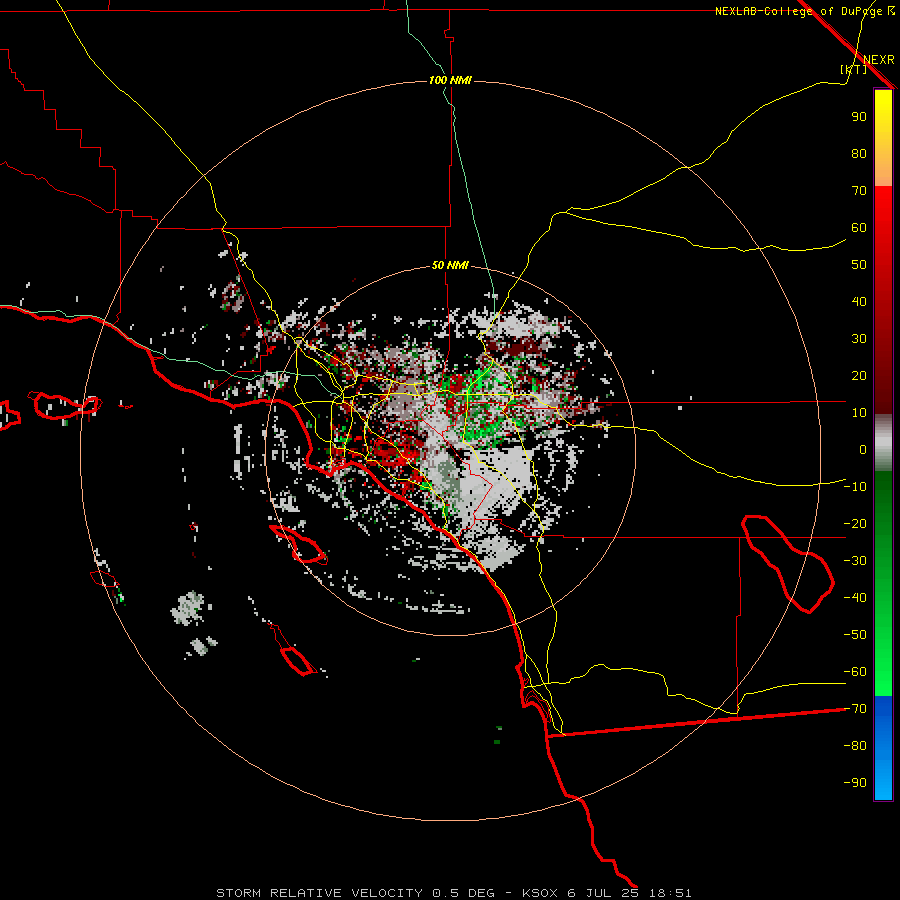Click the gray zero-velocity segment of color bar

pyautogui.click(x=883, y=443)
